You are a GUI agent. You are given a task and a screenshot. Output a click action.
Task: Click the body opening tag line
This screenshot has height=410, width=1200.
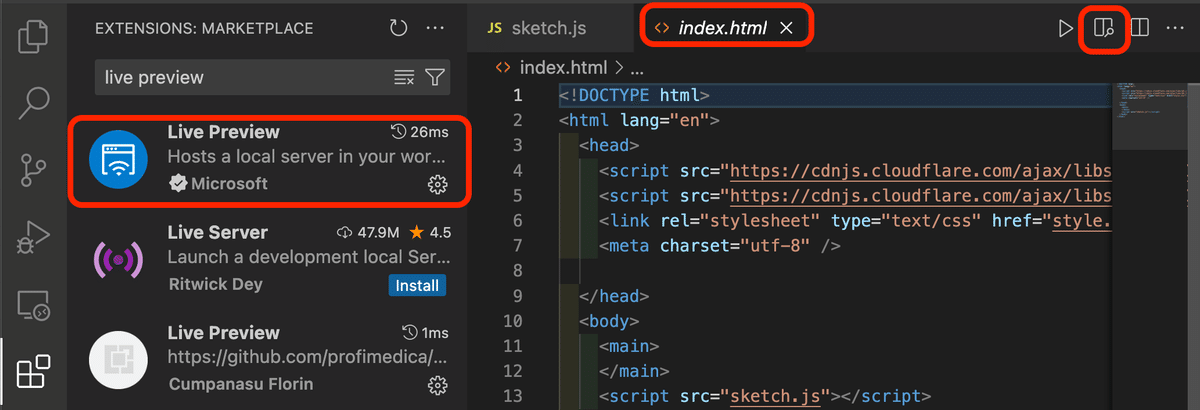pyautogui.click(x=607, y=321)
